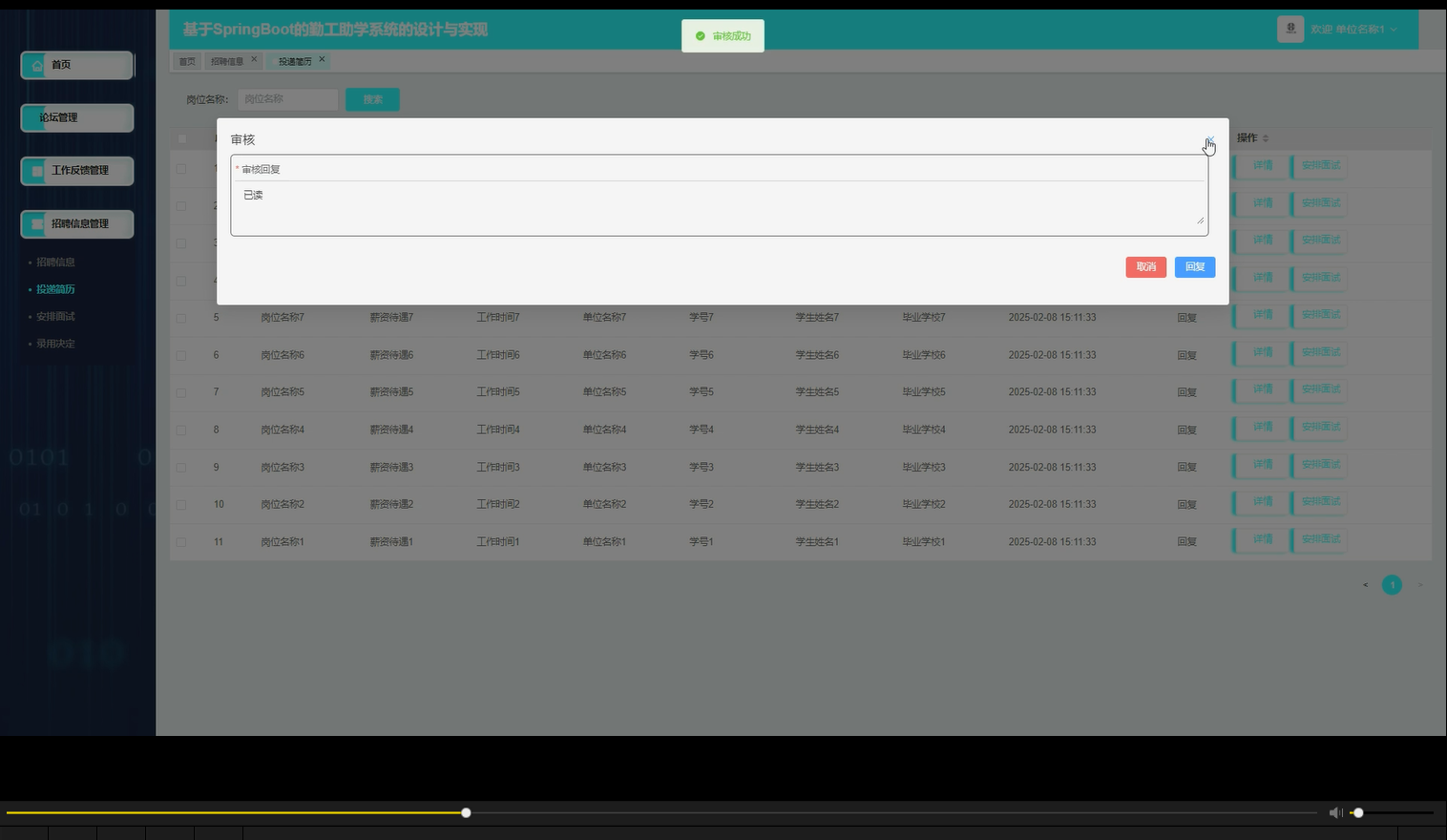Click the video player volume speaker icon
The image size is (1447, 840).
pos(1335,812)
